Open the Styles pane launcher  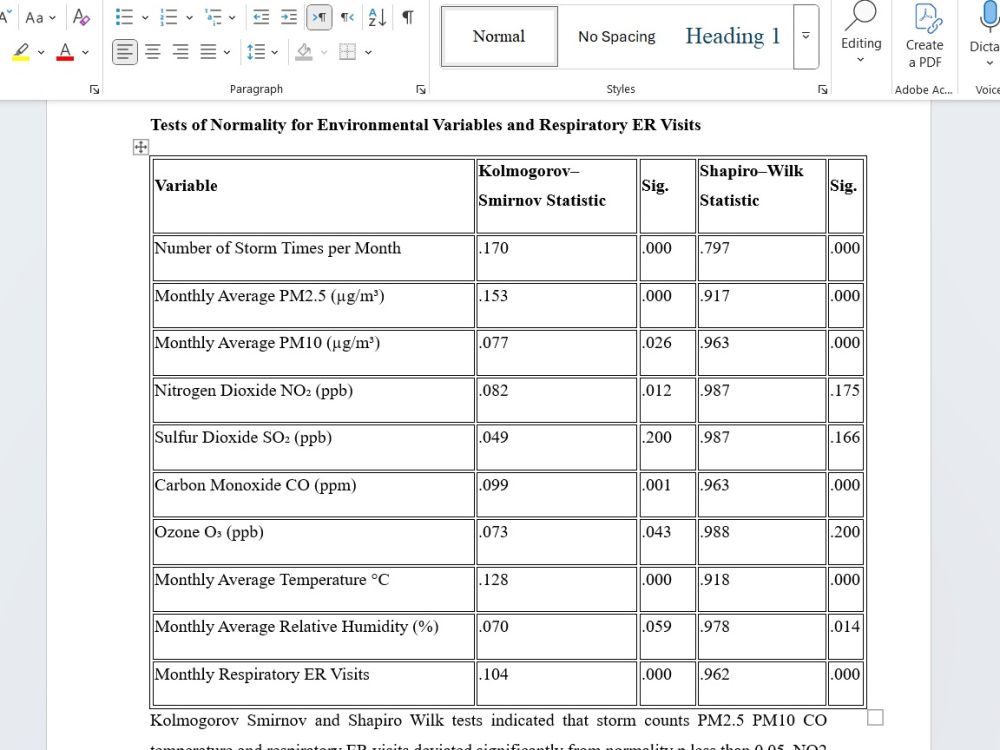click(x=823, y=90)
